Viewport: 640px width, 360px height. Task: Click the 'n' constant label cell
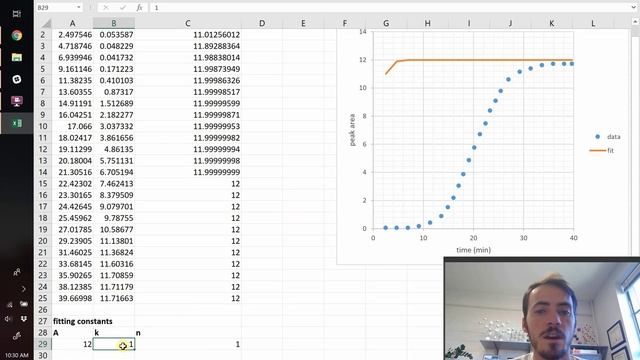point(188,333)
